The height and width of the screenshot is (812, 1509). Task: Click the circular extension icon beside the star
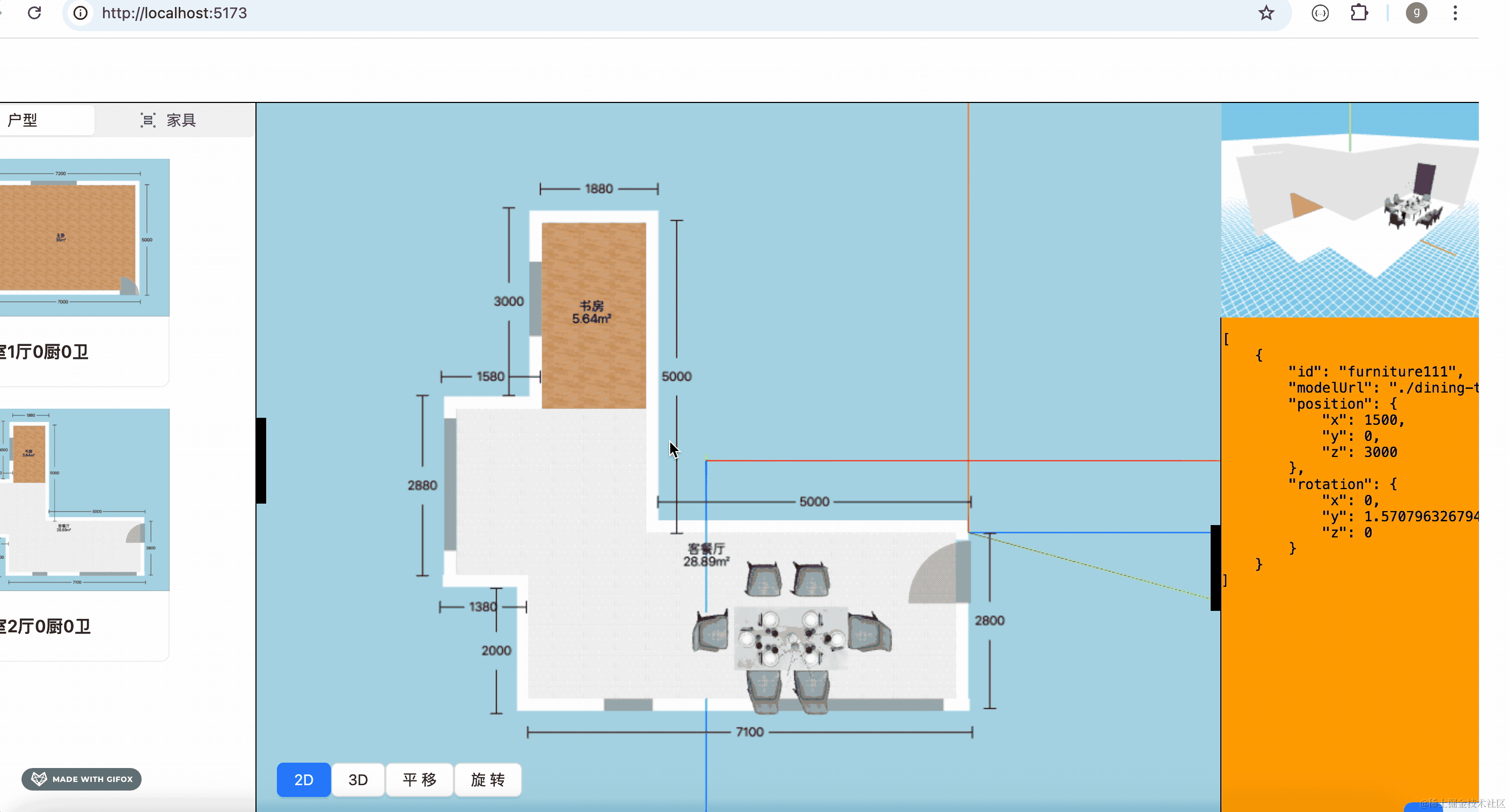pyautogui.click(x=1320, y=13)
